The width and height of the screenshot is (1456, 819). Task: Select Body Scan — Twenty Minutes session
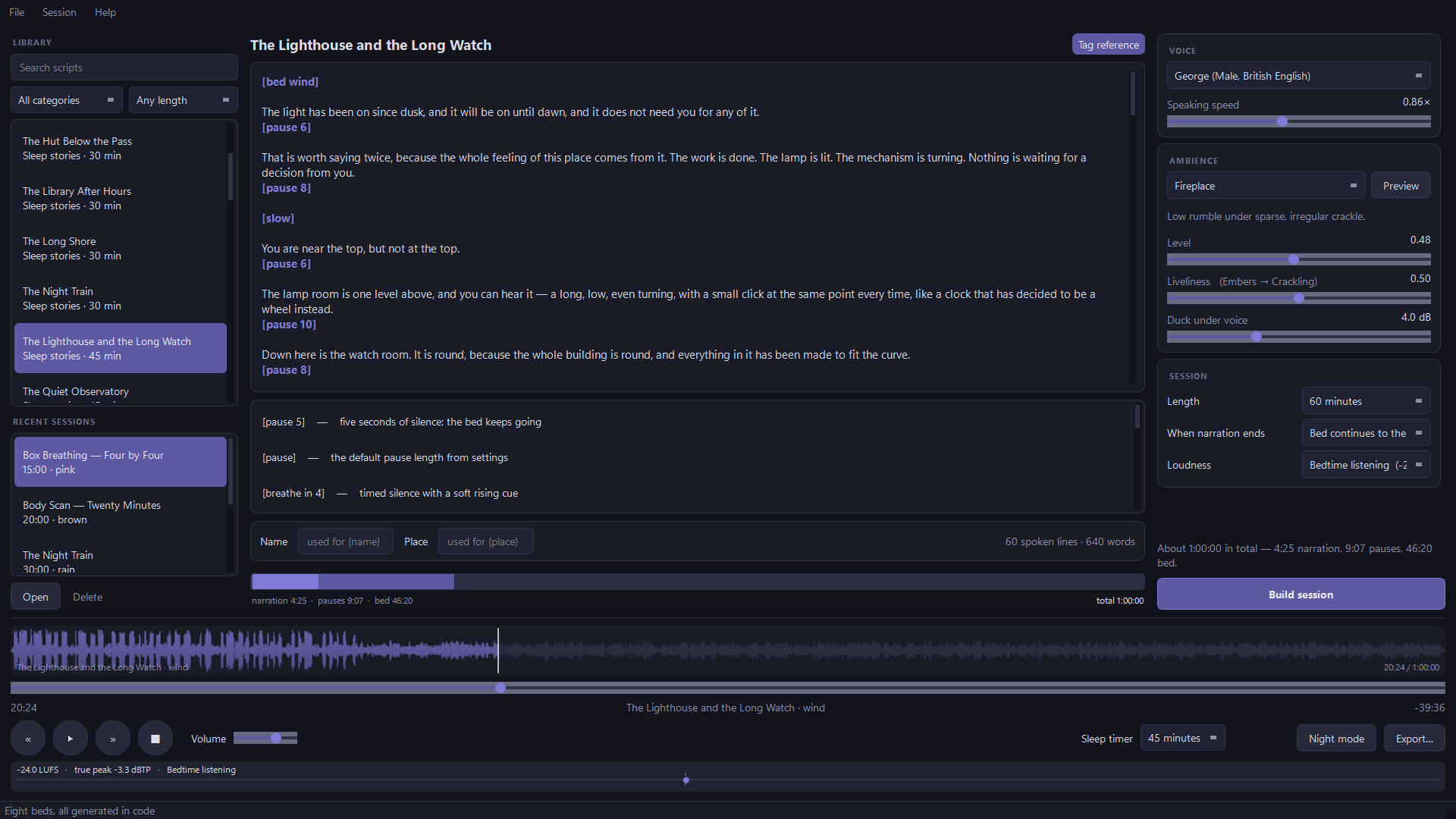pyautogui.click(x=120, y=513)
